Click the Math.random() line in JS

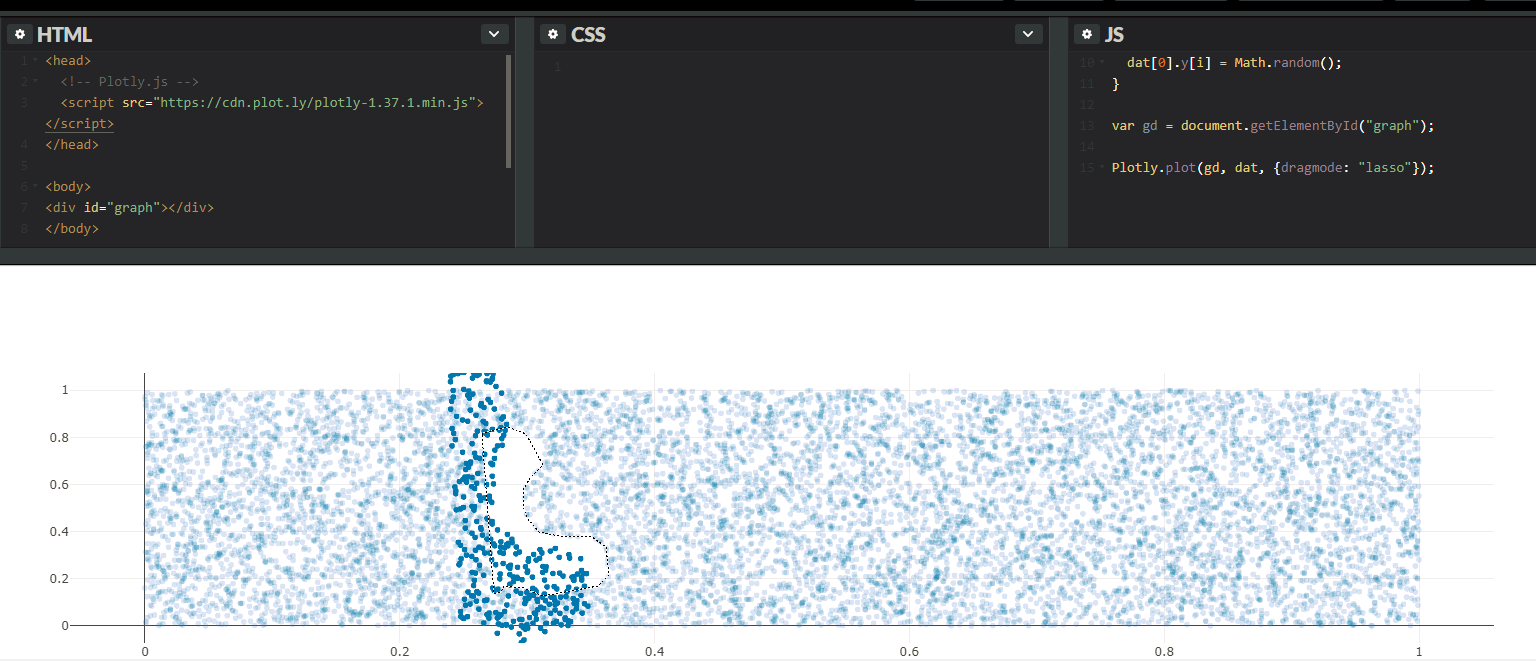[1234, 62]
